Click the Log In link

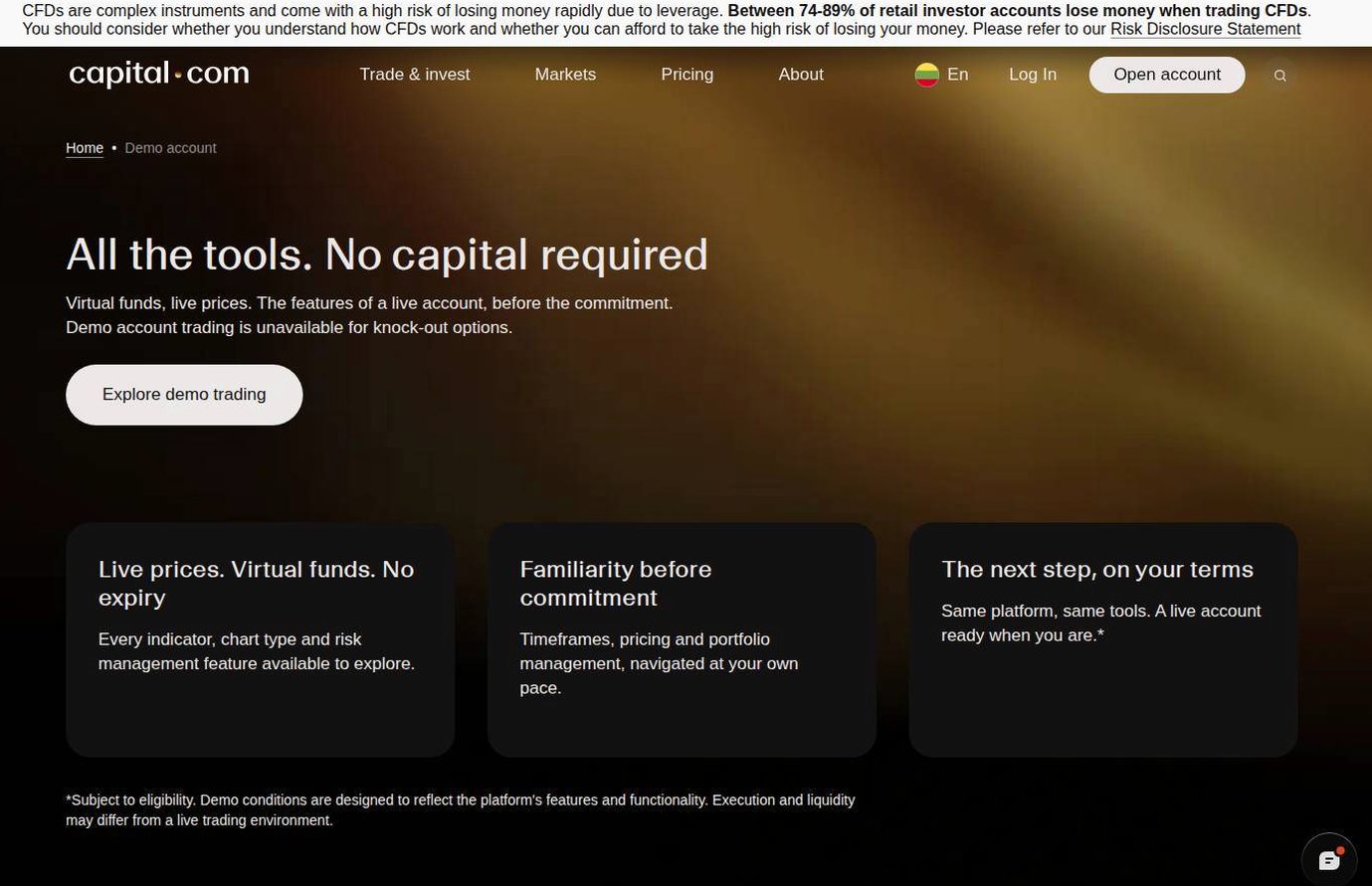[x=1033, y=75]
